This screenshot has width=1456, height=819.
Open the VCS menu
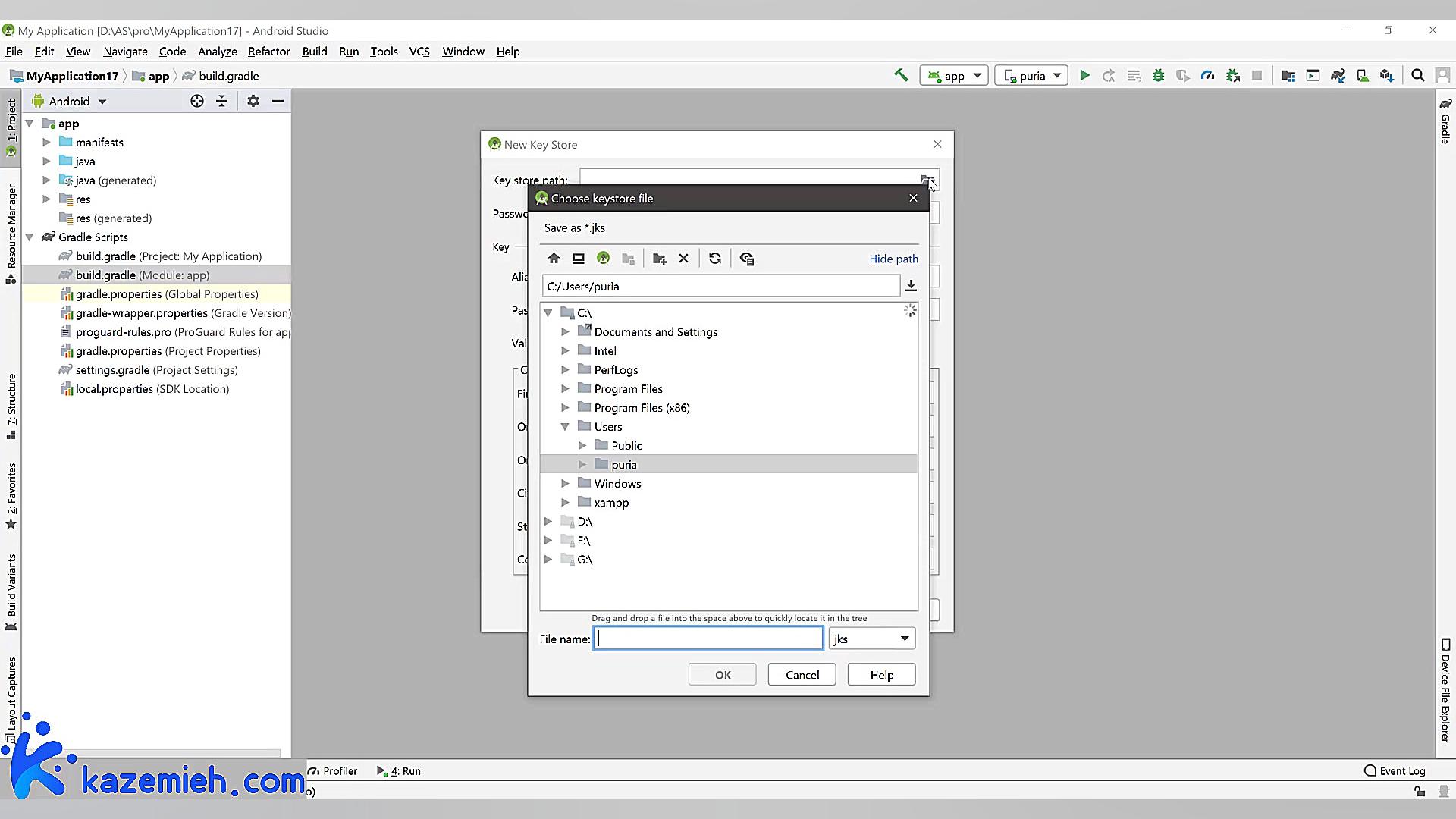tap(419, 52)
